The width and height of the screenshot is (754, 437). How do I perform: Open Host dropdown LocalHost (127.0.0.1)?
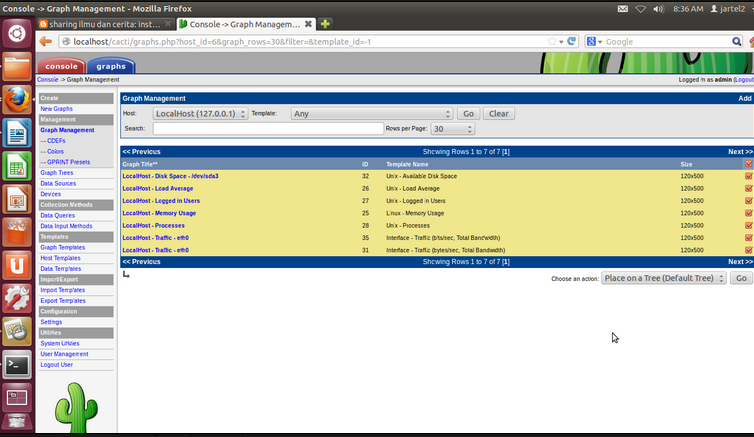(x=200, y=114)
